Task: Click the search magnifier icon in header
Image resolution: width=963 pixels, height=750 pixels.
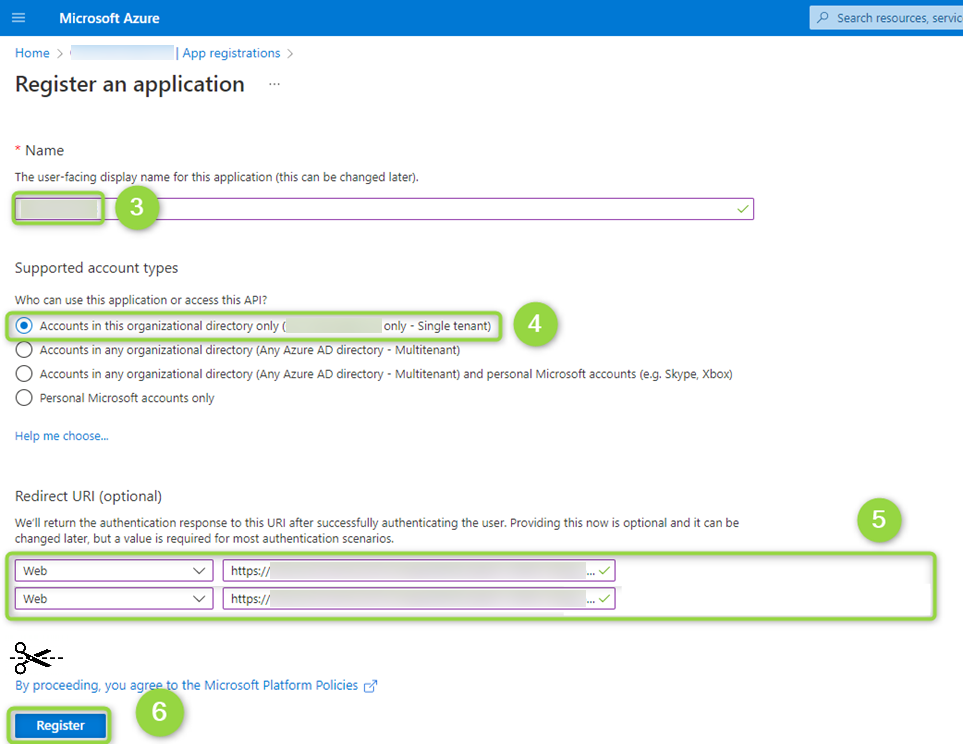Action: click(x=823, y=18)
